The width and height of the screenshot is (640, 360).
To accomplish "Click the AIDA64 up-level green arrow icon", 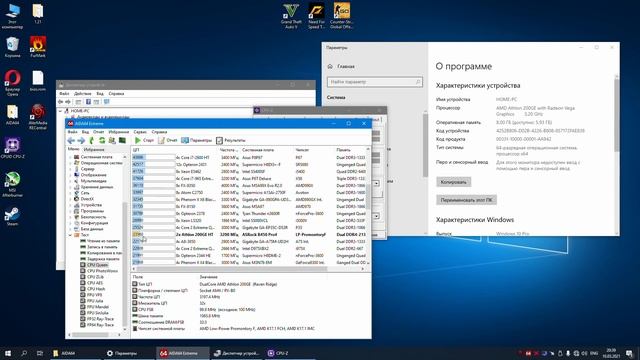I will tap(91, 140).
